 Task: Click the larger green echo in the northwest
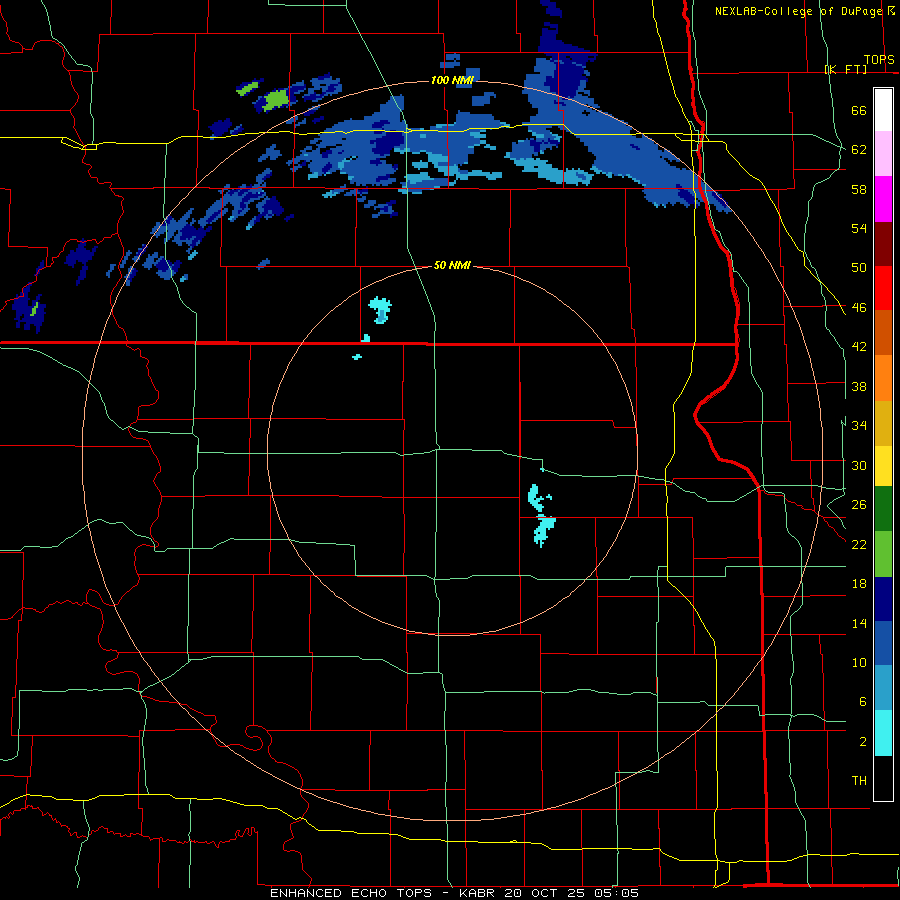point(275,100)
